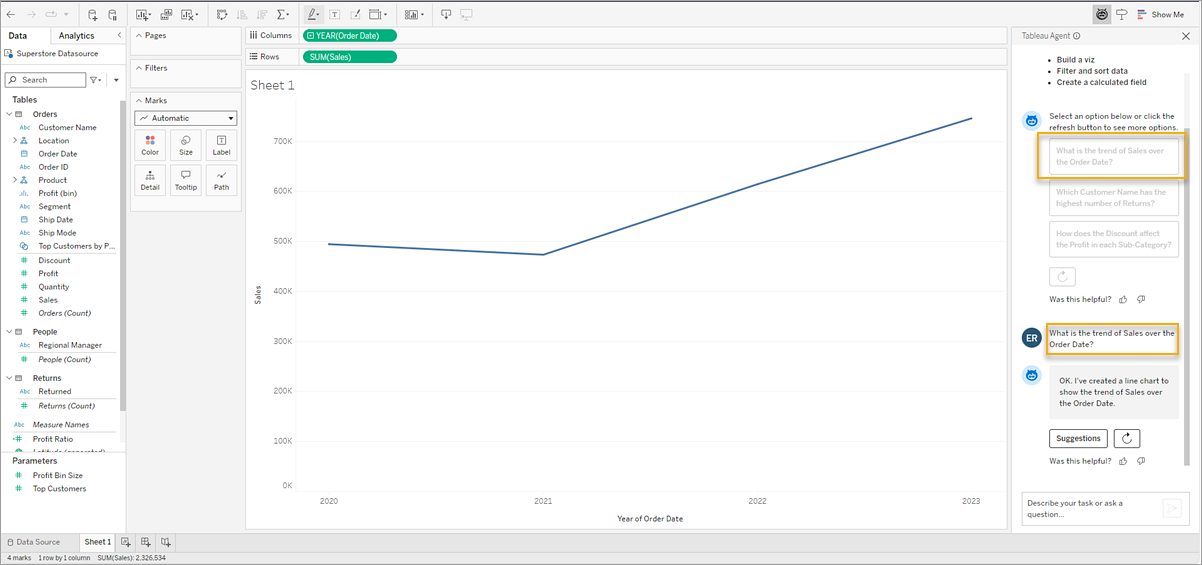
Task: Select the Regional Manager field
Action: point(70,345)
